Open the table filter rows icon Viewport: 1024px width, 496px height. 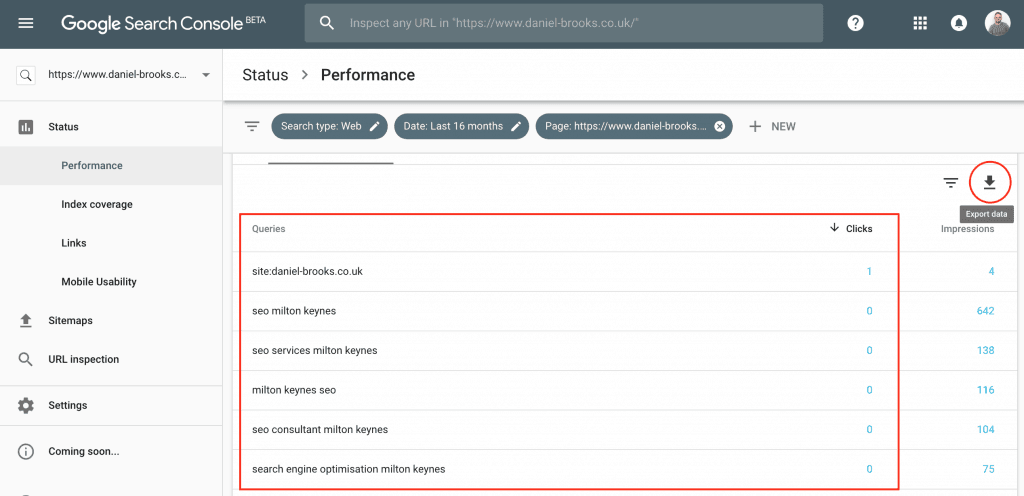[x=950, y=183]
